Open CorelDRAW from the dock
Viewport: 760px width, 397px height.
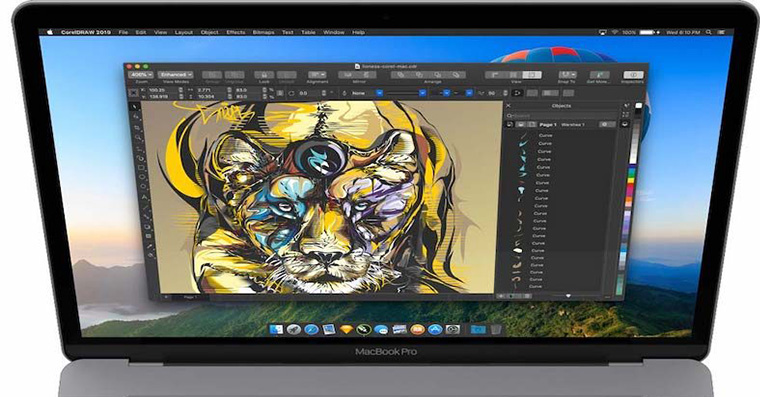pos(363,330)
